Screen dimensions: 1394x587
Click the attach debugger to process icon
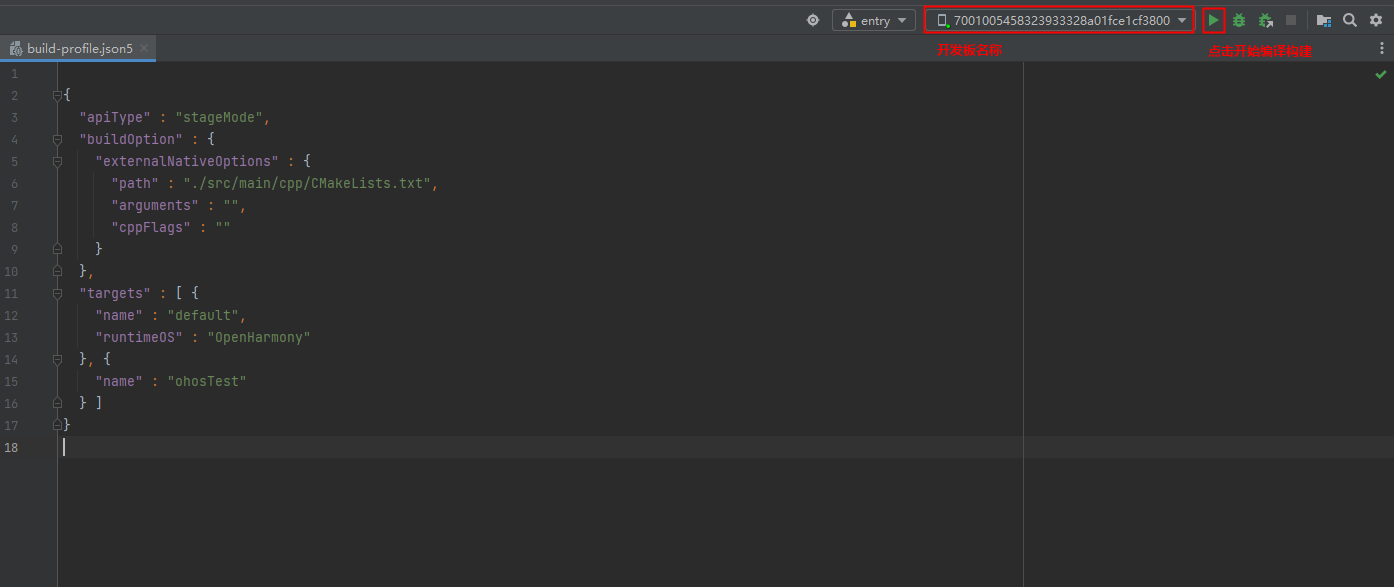click(1265, 20)
